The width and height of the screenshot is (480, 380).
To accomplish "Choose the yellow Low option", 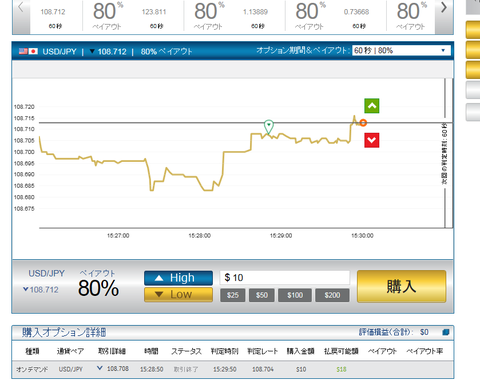I will point(178,295).
